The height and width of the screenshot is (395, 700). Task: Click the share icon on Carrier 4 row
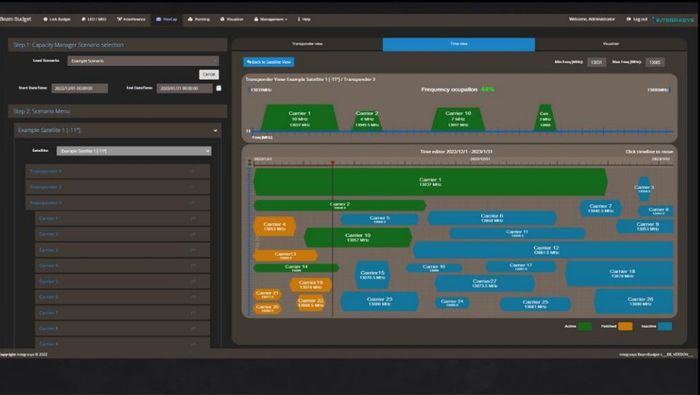pyautogui.click(x=193, y=266)
